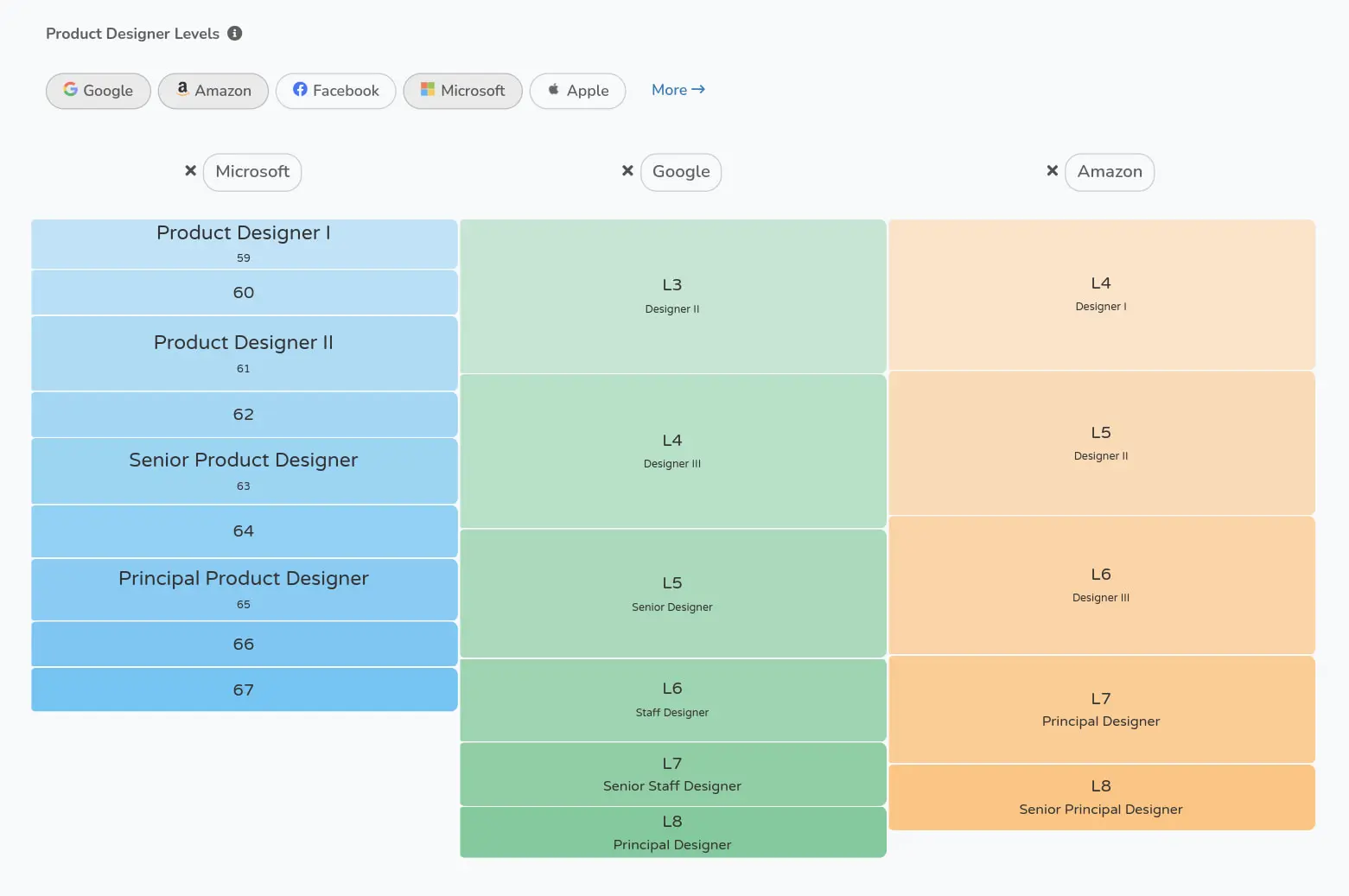Toggle the Facebook company filter
This screenshot has height=896, width=1349.
(x=335, y=90)
